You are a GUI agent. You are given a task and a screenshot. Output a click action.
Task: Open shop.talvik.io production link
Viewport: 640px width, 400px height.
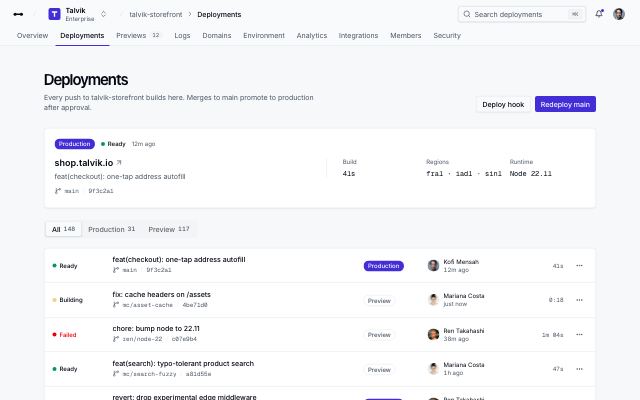(x=84, y=163)
